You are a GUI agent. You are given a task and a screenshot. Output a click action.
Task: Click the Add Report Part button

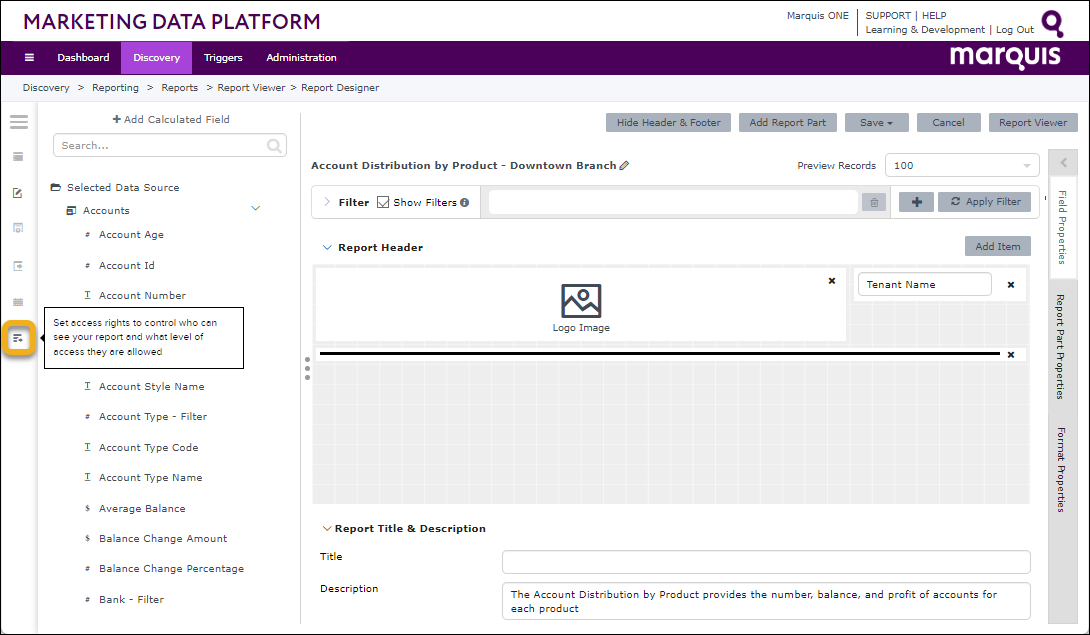[x=788, y=122]
